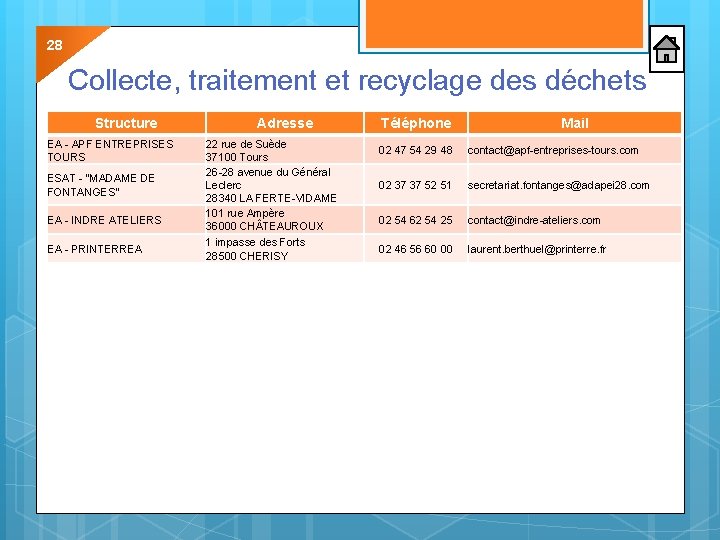The width and height of the screenshot is (720, 540).
Task: Select the 'EA - APF ENTREPRISES TOURS' cell
Action: [126, 150]
